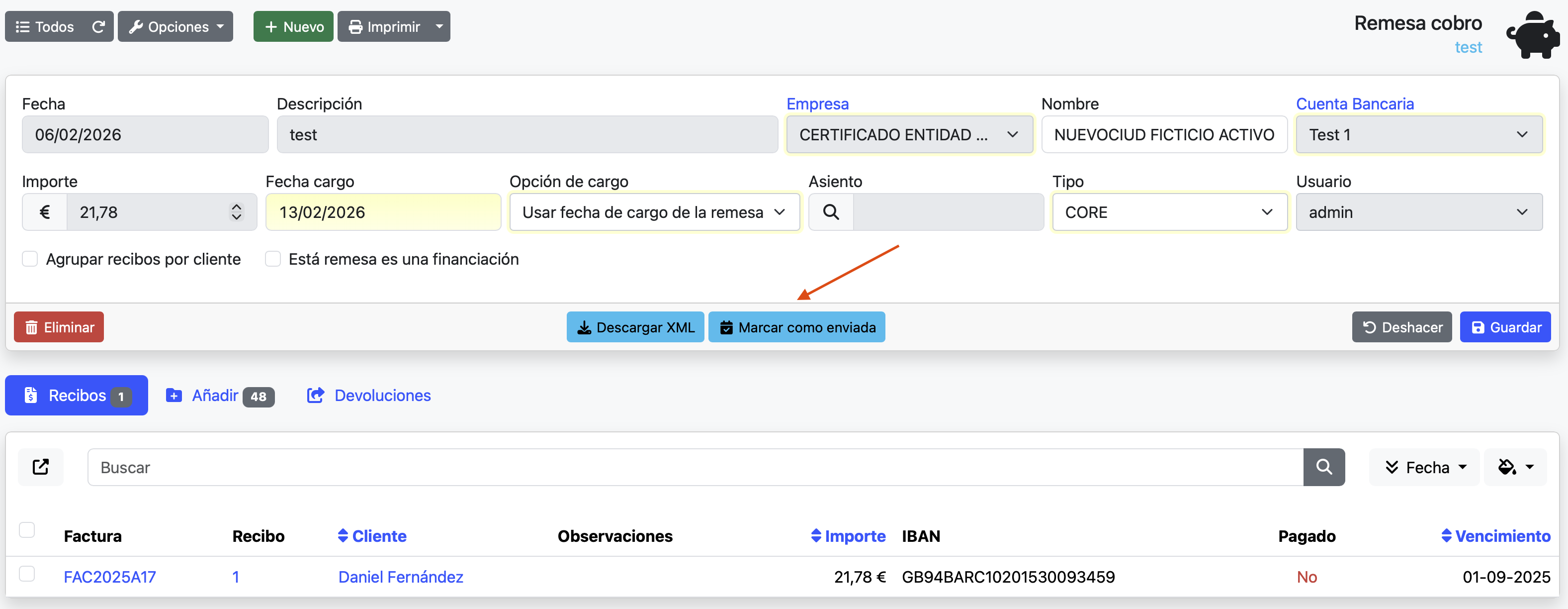
Task: Click the piggy bank logo icon
Action: (1532, 34)
